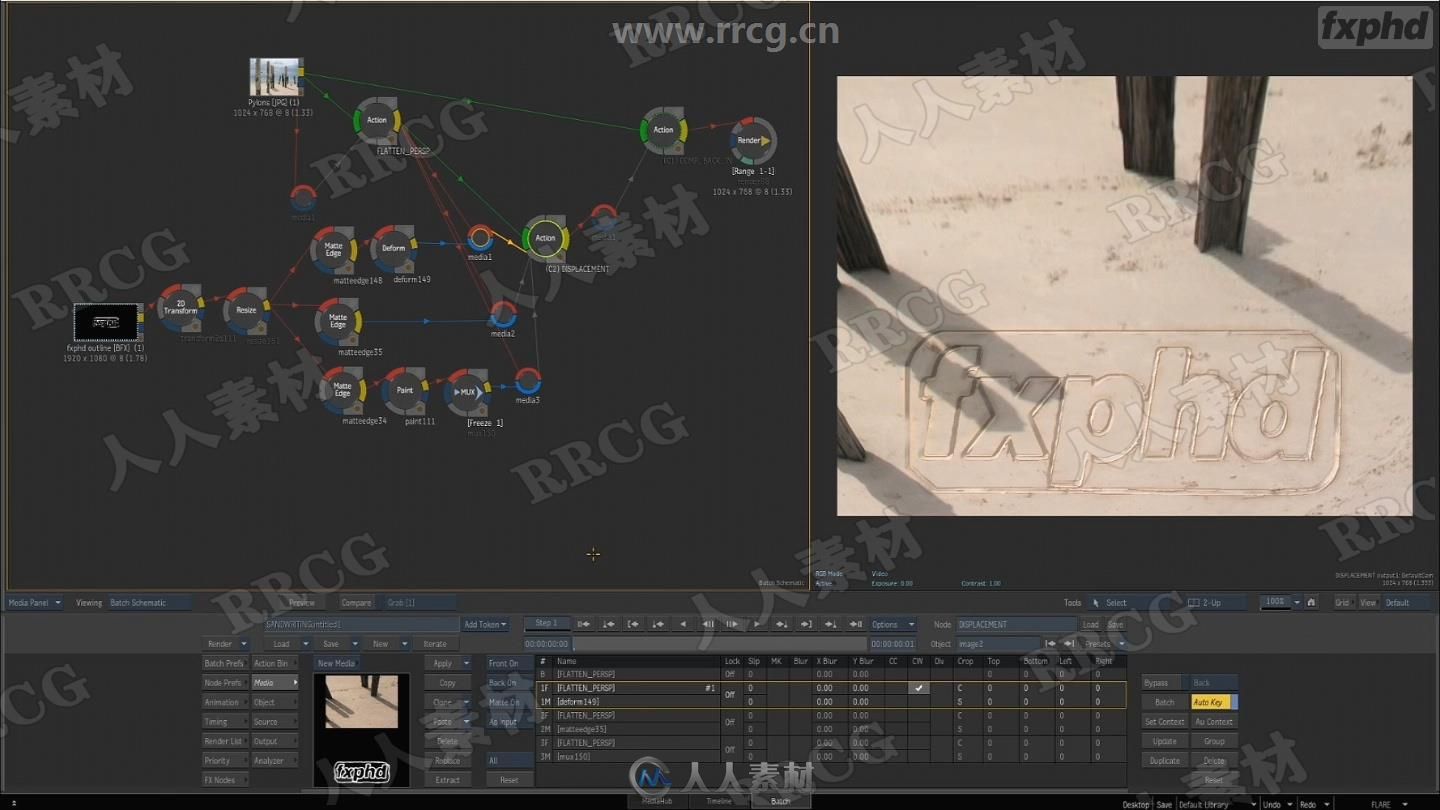This screenshot has width=1440, height=810.
Task: Select the Deform node deform149
Action: tap(394, 248)
